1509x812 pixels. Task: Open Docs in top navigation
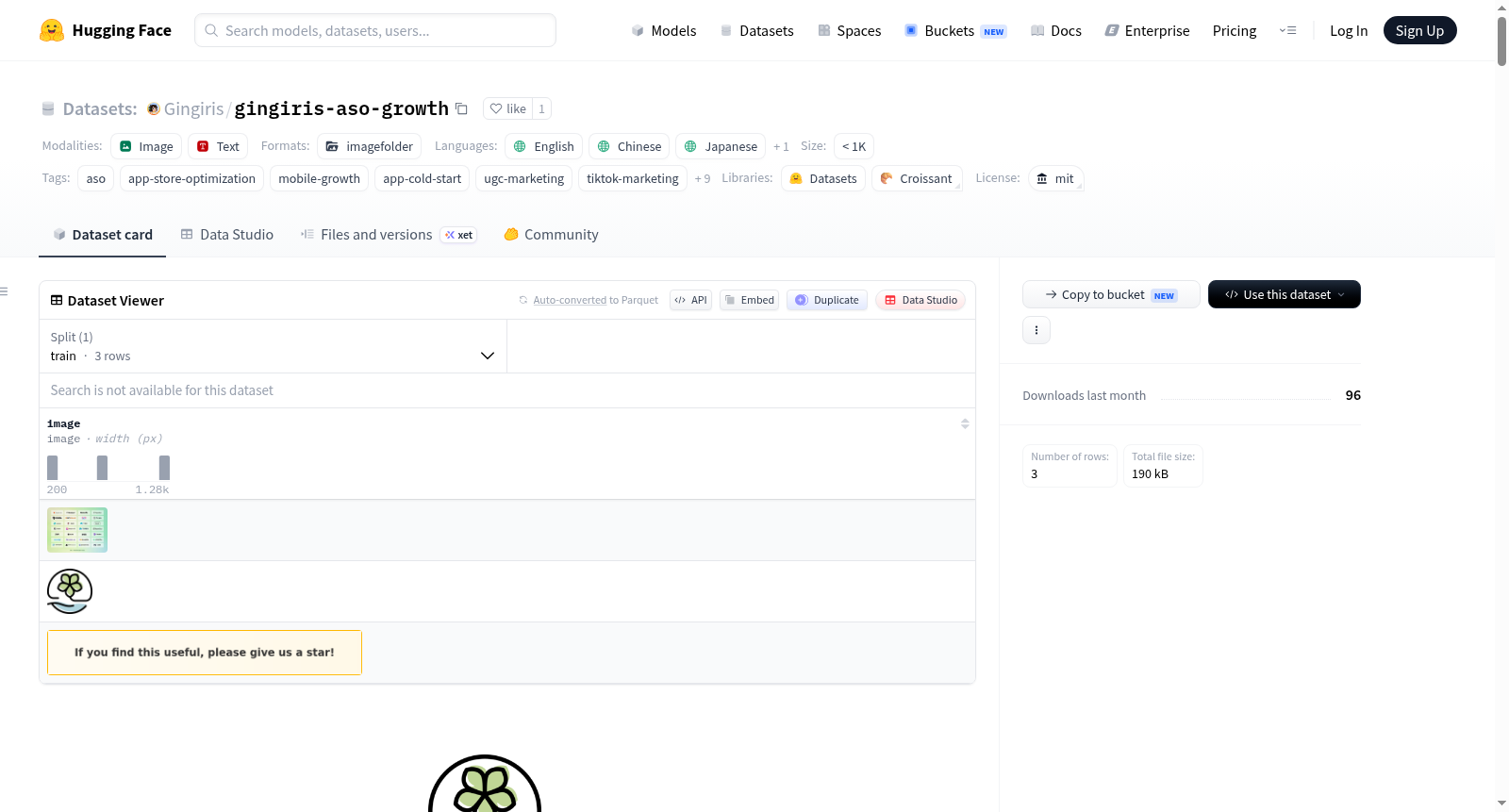1056,30
